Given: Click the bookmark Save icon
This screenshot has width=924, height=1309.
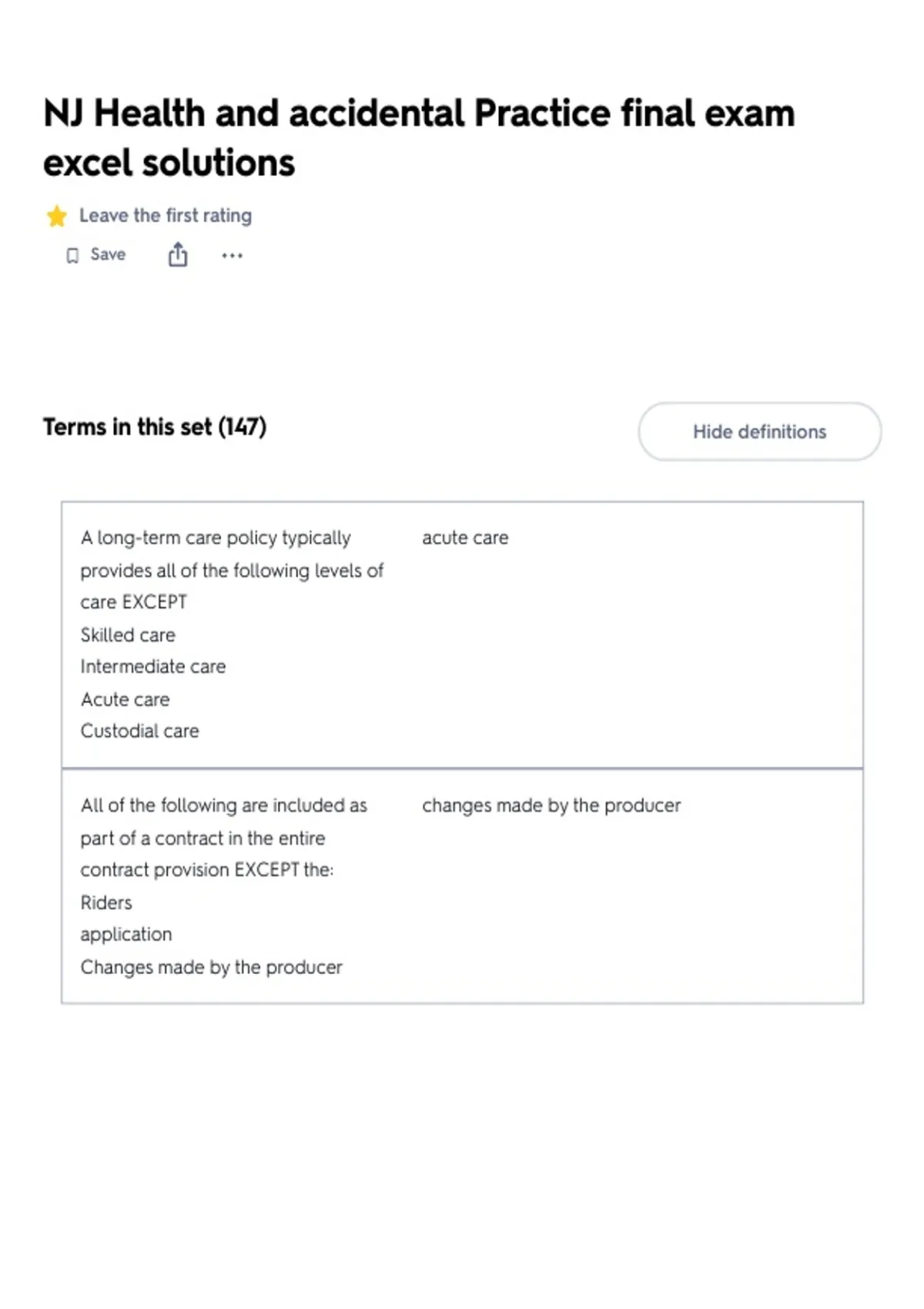Looking at the screenshot, I should tap(72, 256).
